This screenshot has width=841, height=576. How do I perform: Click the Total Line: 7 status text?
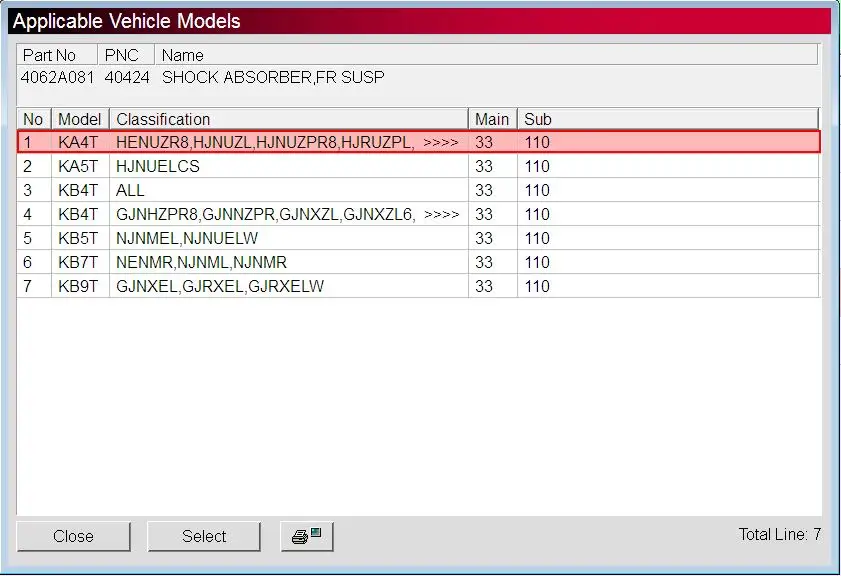pyautogui.click(x=780, y=534)
